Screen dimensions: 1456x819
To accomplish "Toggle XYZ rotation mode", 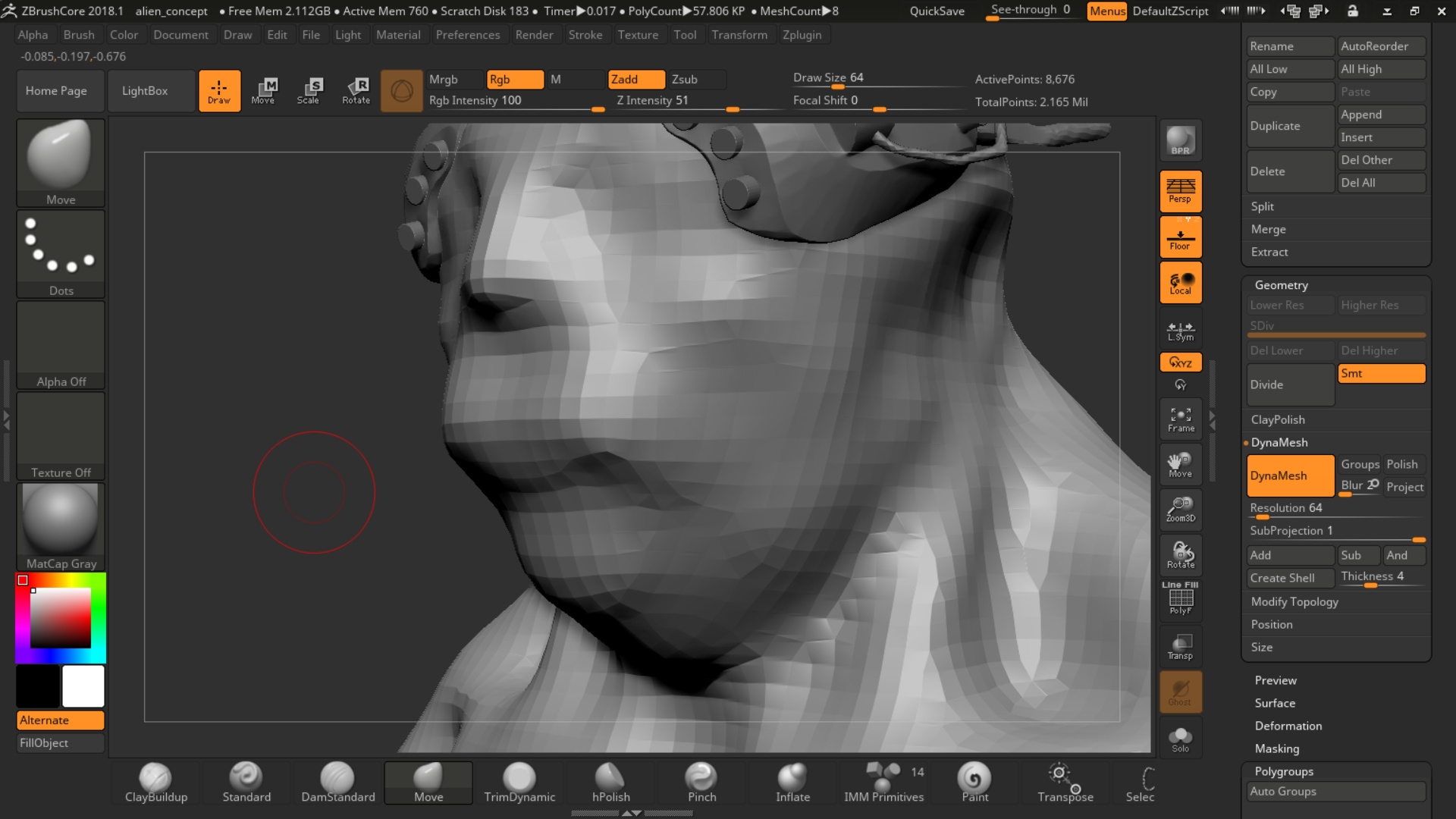I will 1181,362.
